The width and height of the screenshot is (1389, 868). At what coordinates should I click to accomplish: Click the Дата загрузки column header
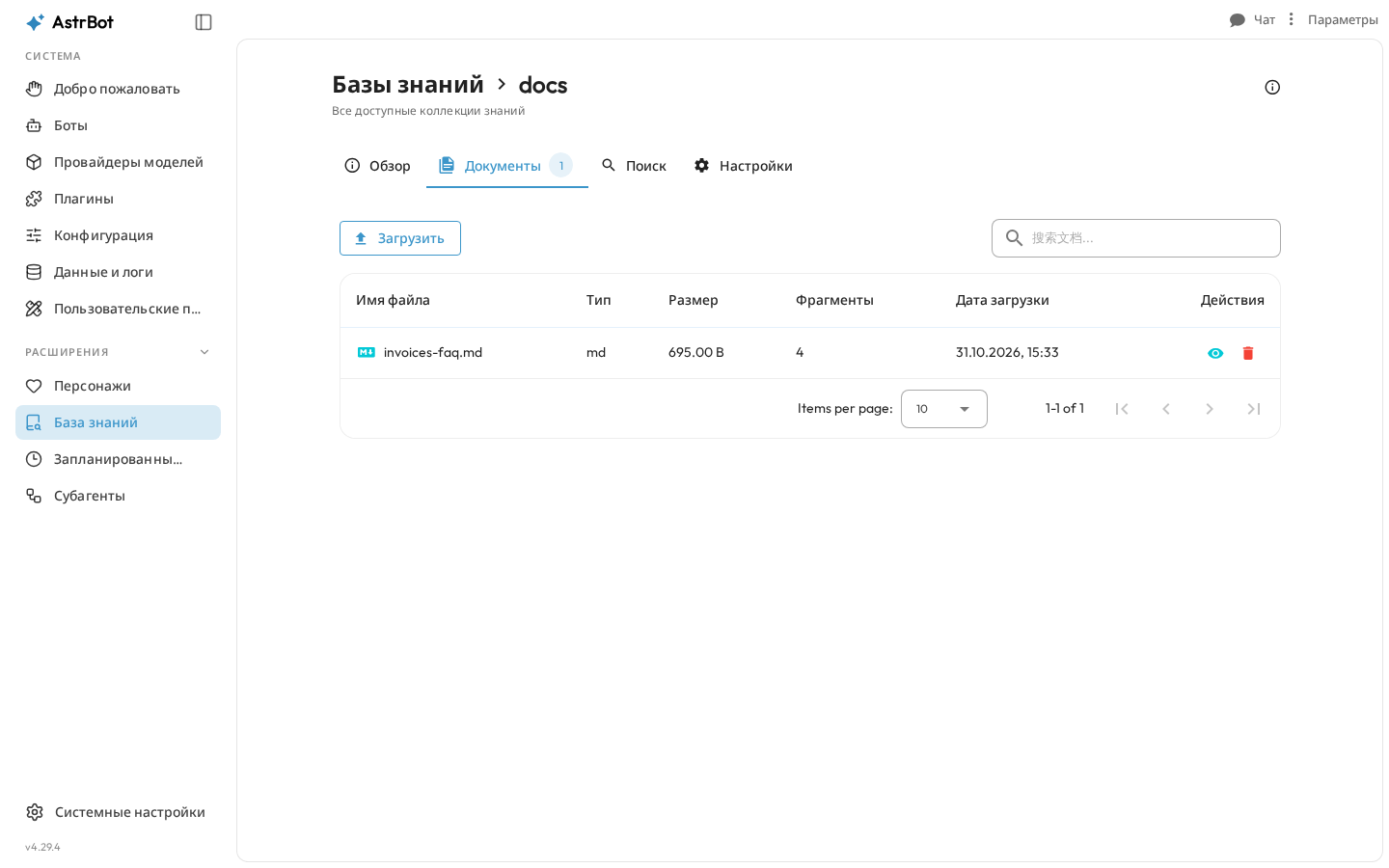[x=1002, y=300]
